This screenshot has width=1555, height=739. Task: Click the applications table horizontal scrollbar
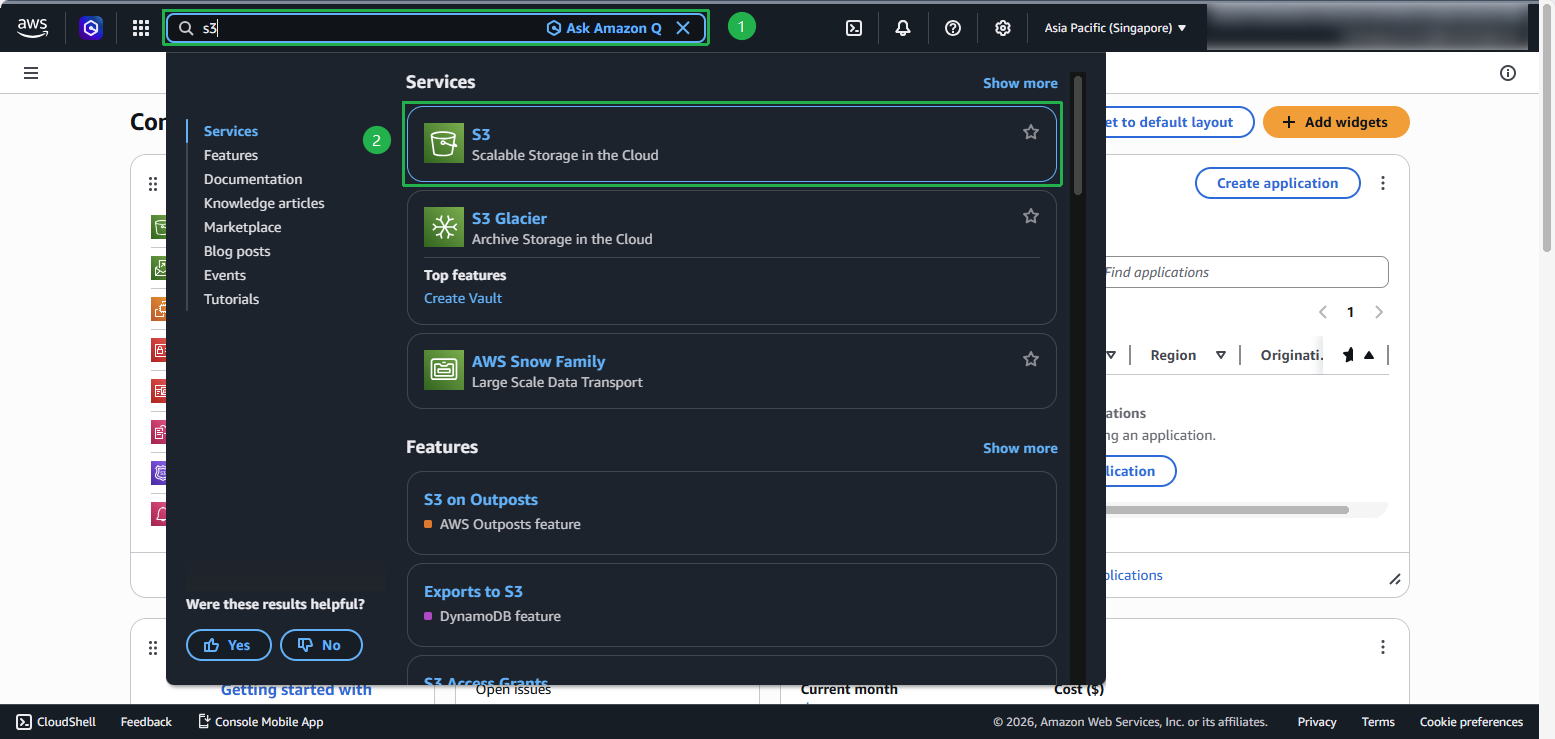click(x=1226, y=510)
